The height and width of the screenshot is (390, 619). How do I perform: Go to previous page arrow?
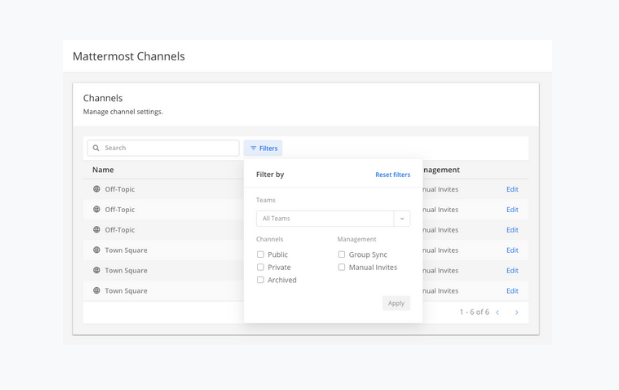[498, 312]
